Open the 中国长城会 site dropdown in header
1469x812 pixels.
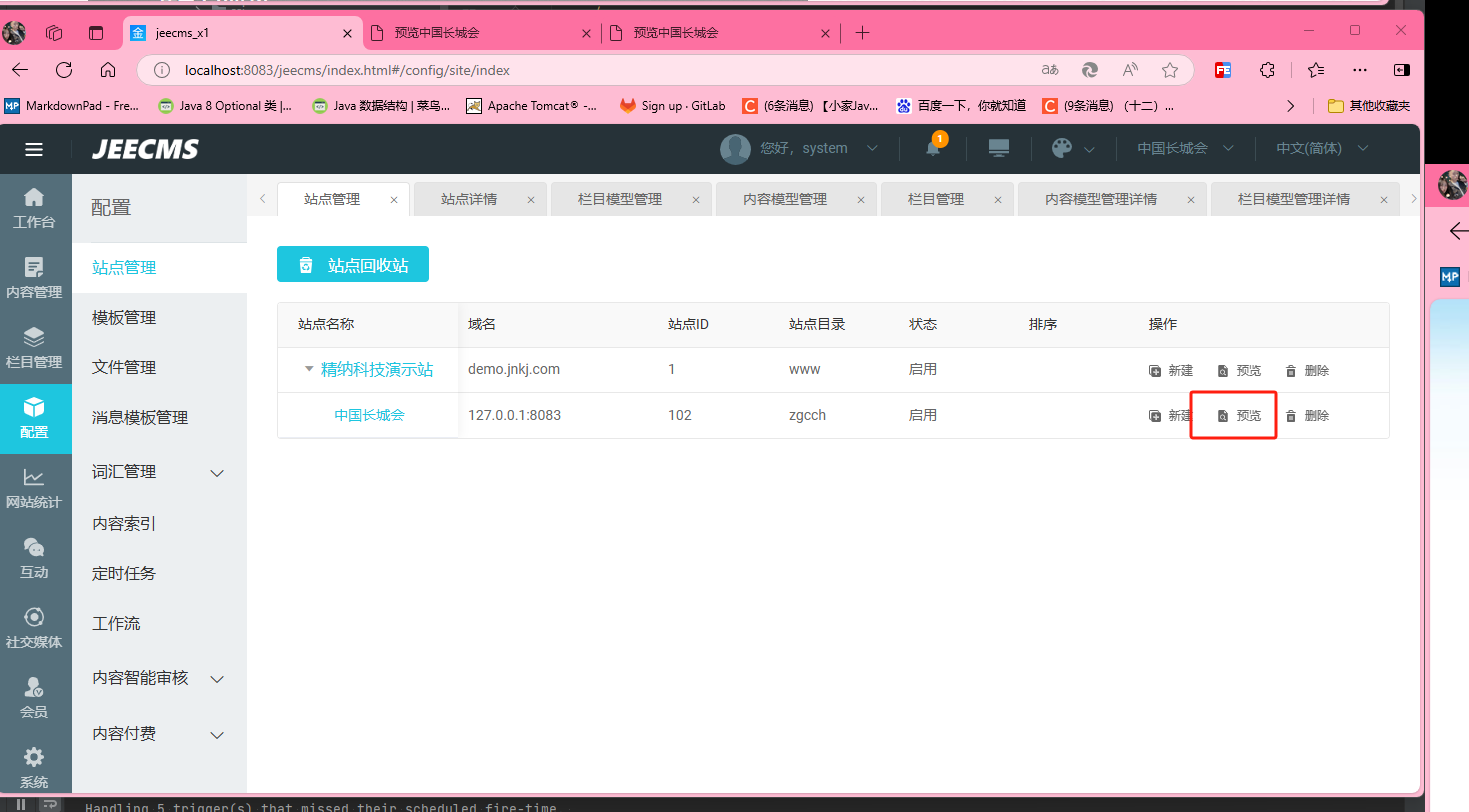[x=1184, y=148]
